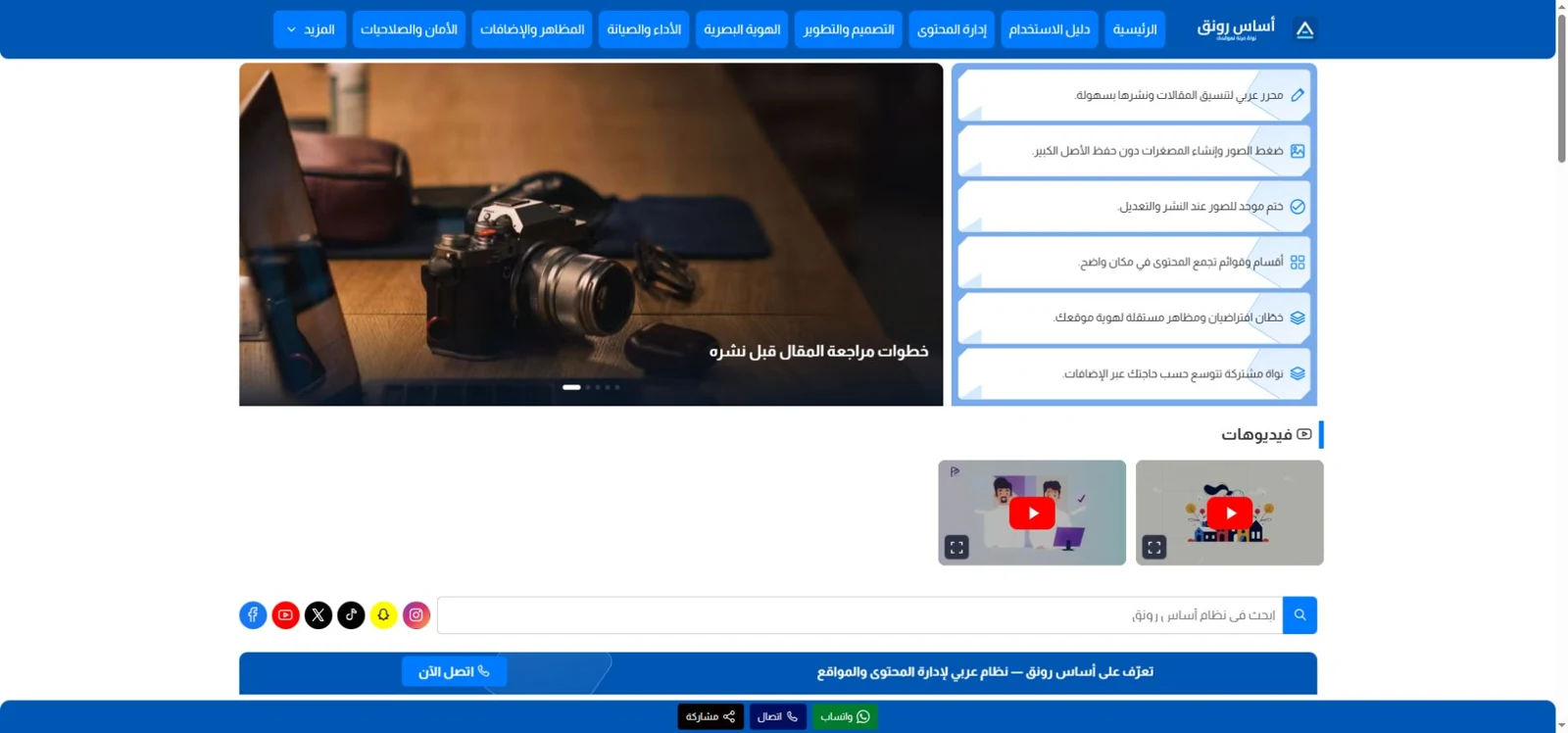The height and width of the screenshot is (733, 1568).
Task: Click the page vertical scrollbar thumb
Action: (x=1562, y=86)
